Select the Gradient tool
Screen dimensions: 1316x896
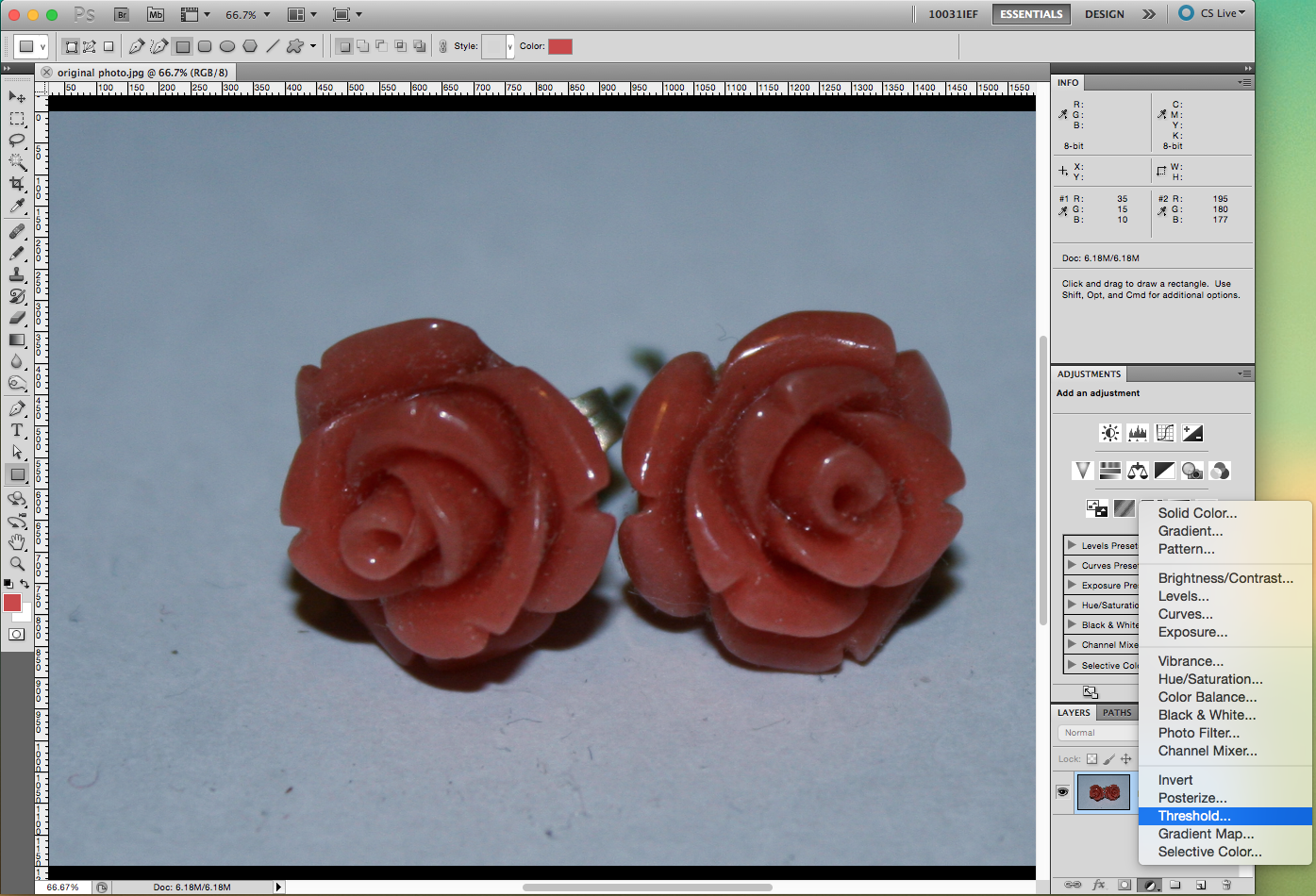[17, 340]
